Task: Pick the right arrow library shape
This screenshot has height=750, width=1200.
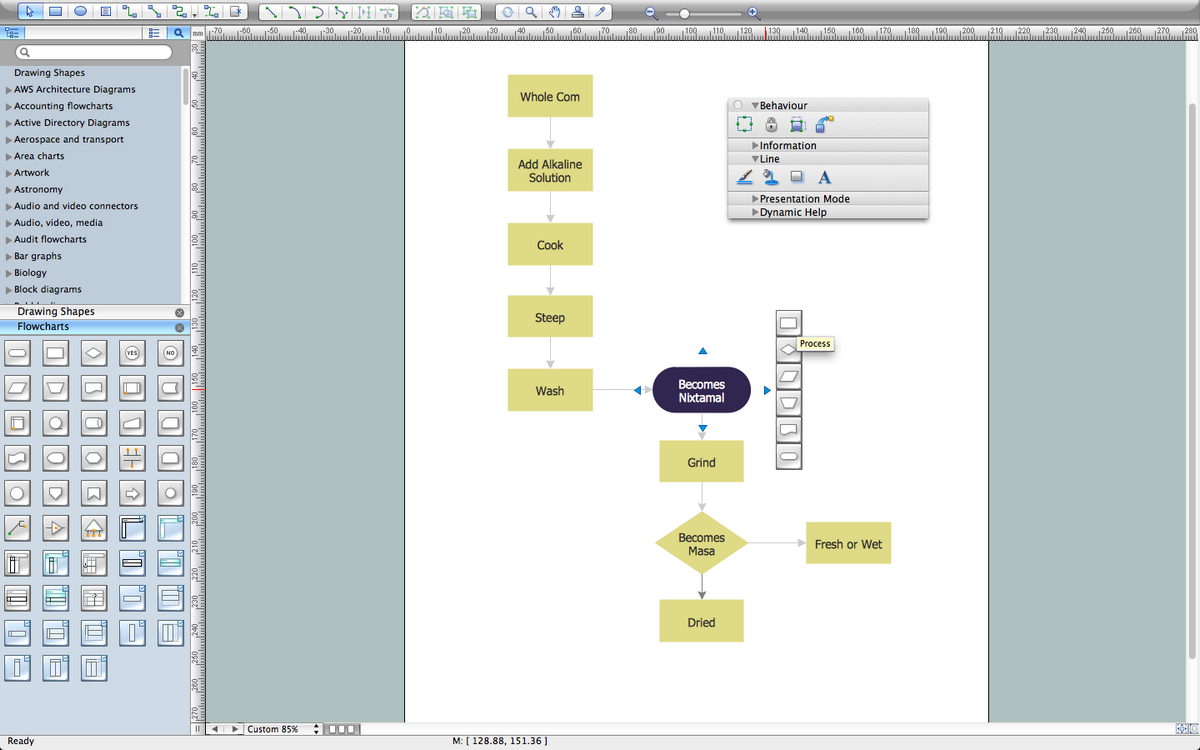Action: (132, 493)
